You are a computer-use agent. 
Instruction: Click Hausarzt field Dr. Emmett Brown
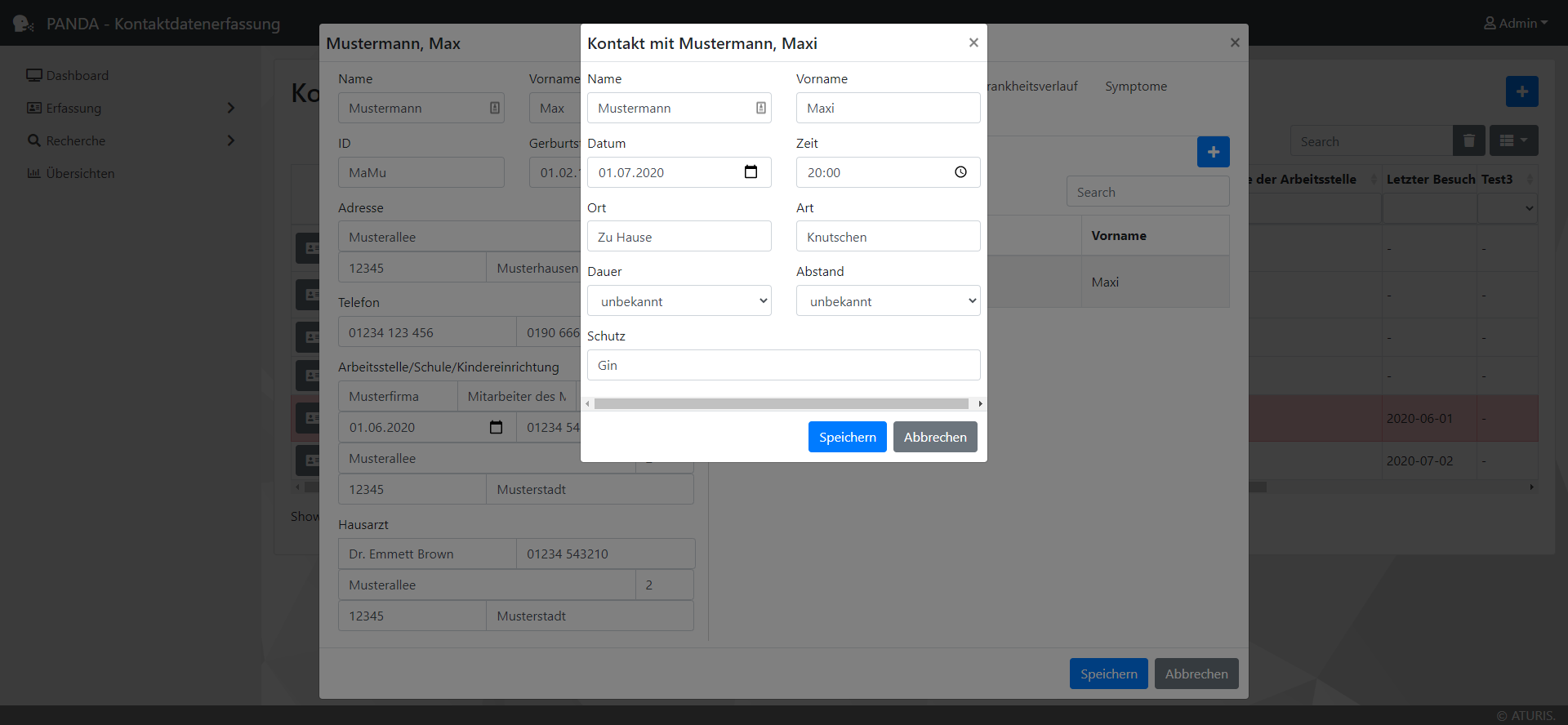tap(427, 554)
